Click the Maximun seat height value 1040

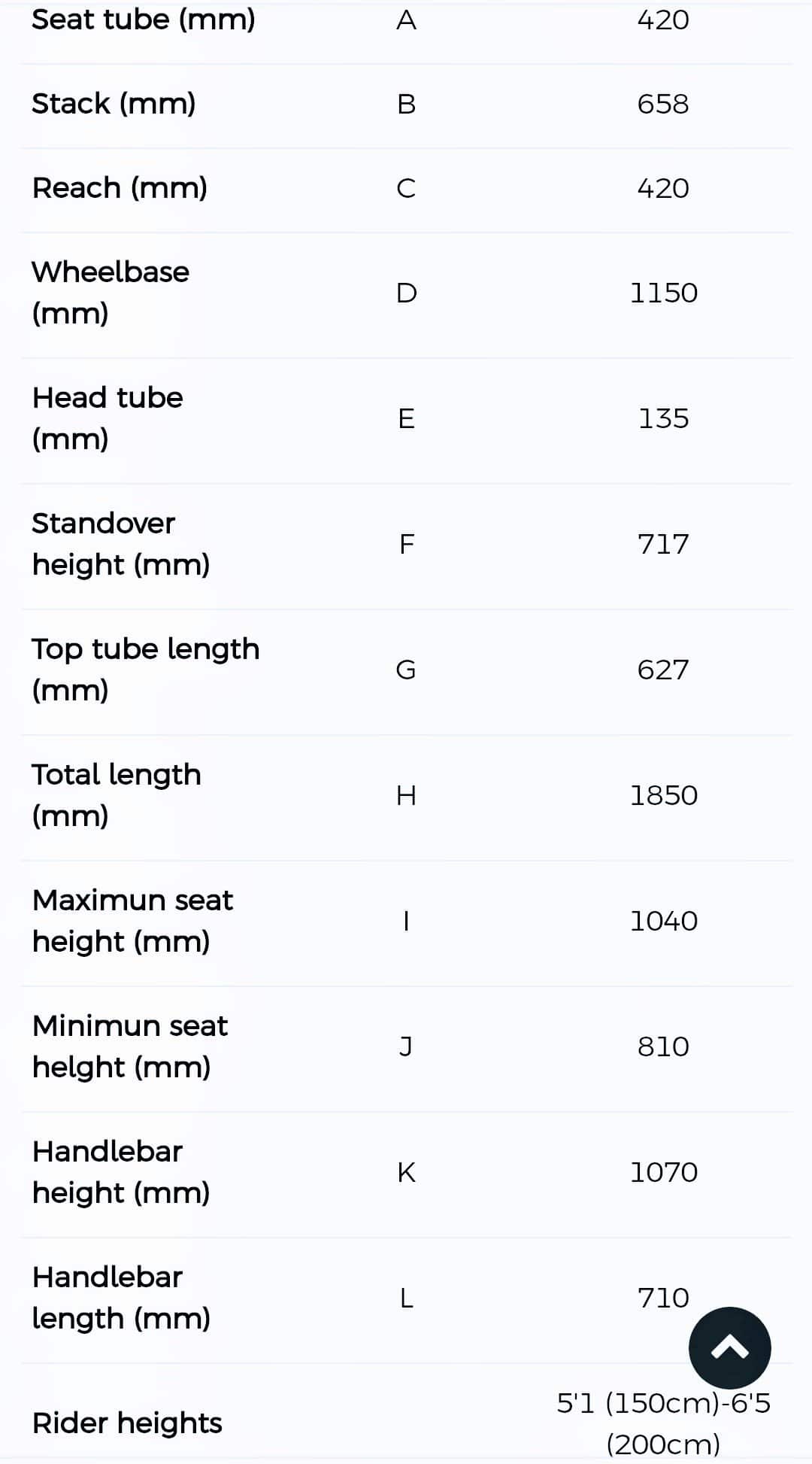[663, 921]
